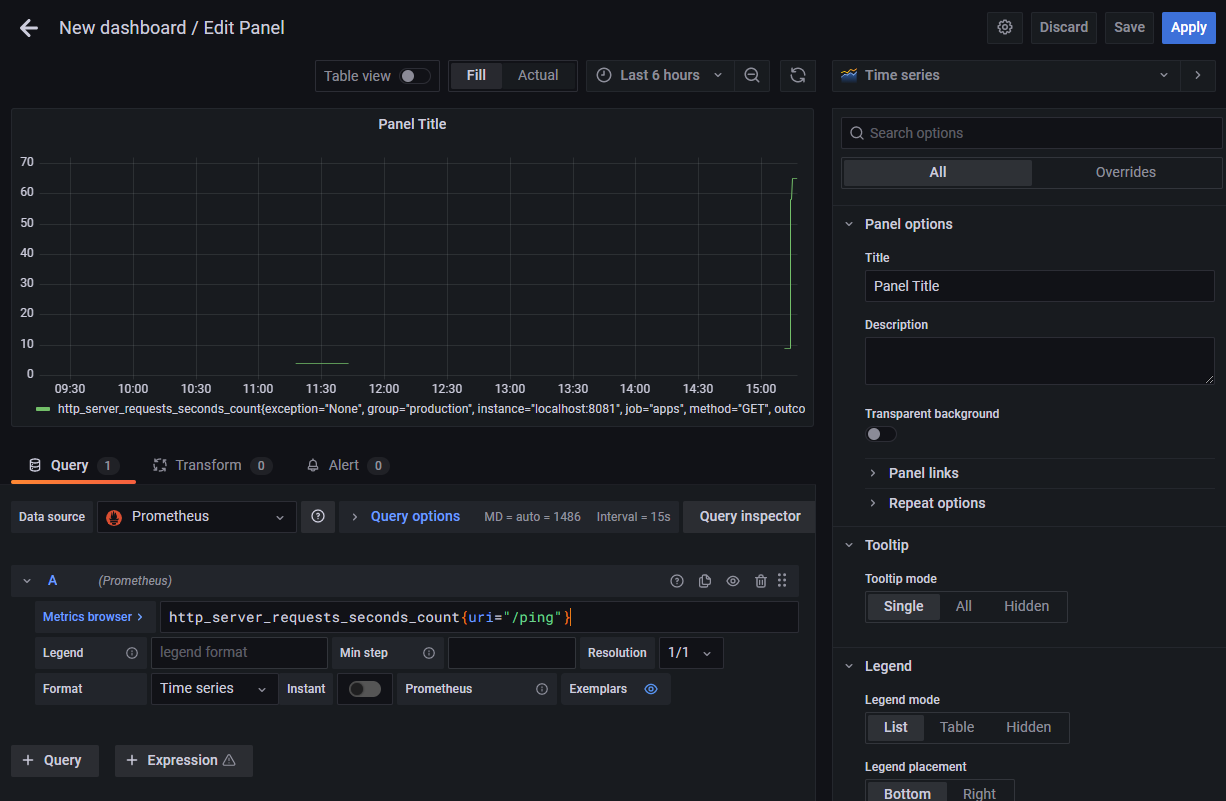Apply the panel changes
Viewport: 1226px width, 801px height.
(x=1188, y=28)
